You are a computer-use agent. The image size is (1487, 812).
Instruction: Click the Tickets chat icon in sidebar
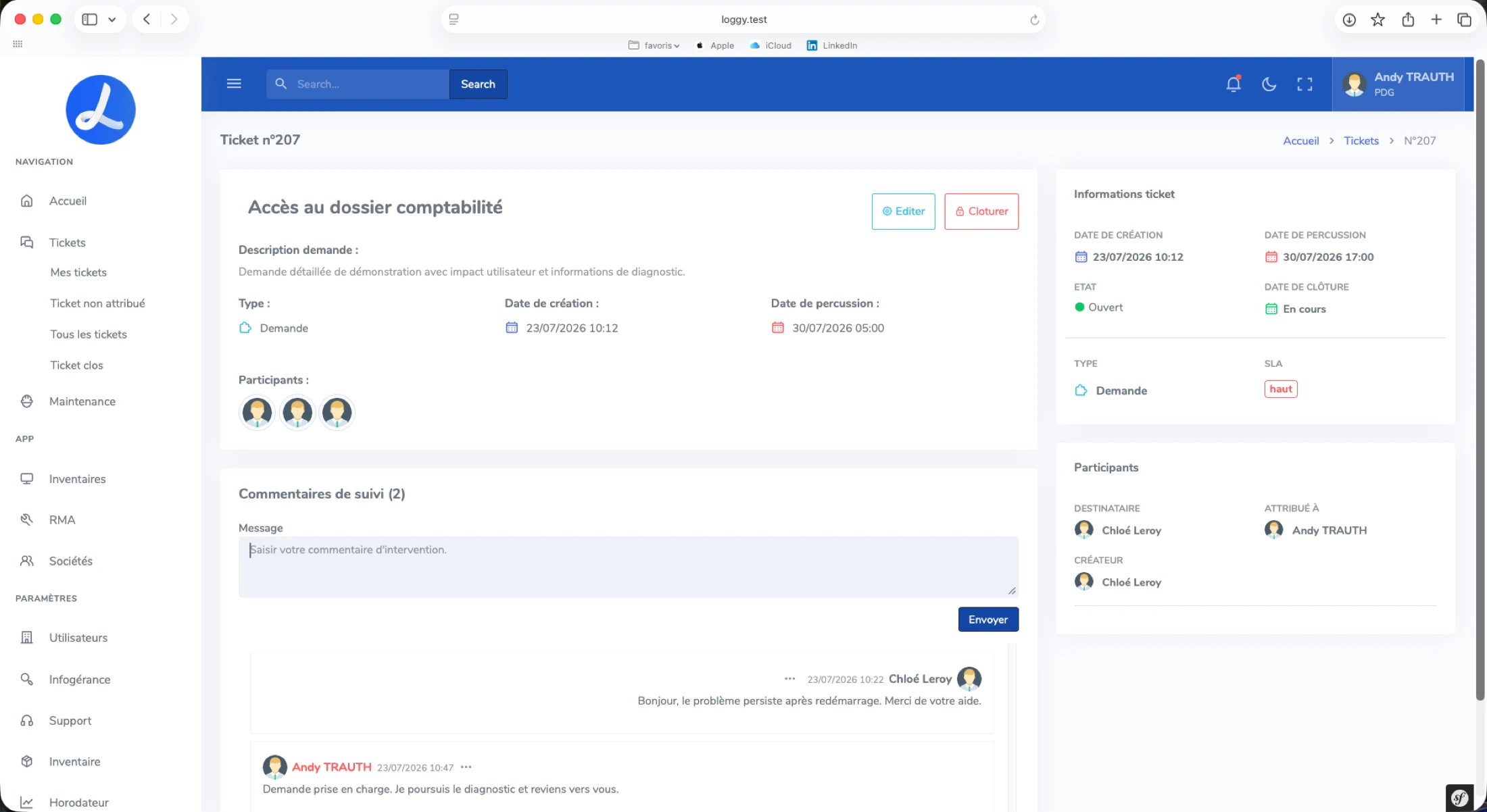click(26, 242)
